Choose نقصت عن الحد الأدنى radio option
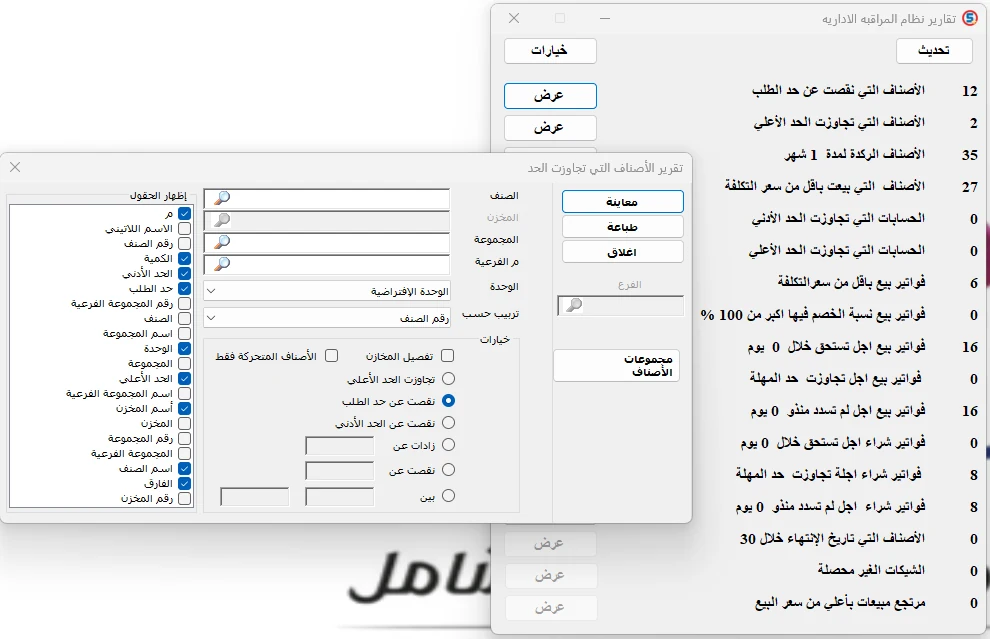This screenshot has width=990, height=639. (448, 423)
